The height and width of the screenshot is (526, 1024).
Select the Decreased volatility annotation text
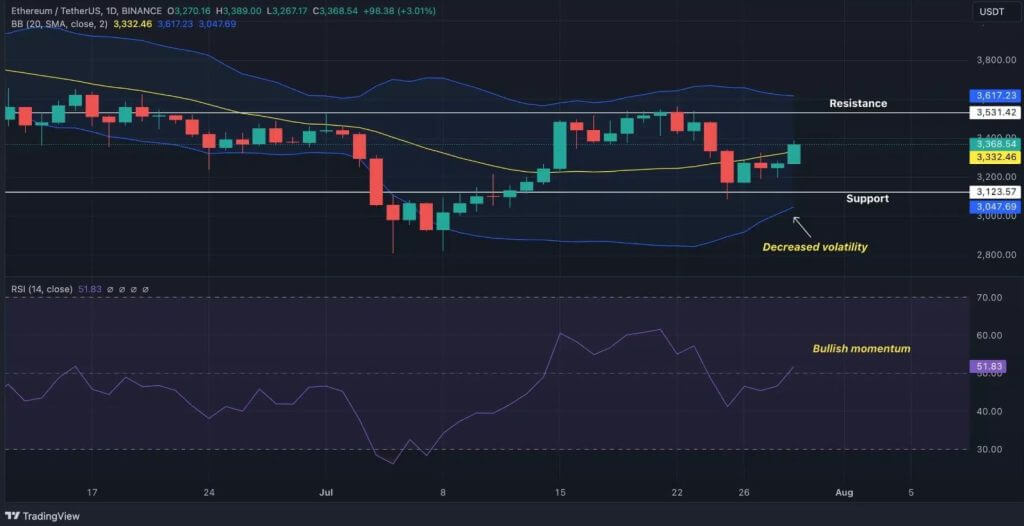(x=815, y=247)
